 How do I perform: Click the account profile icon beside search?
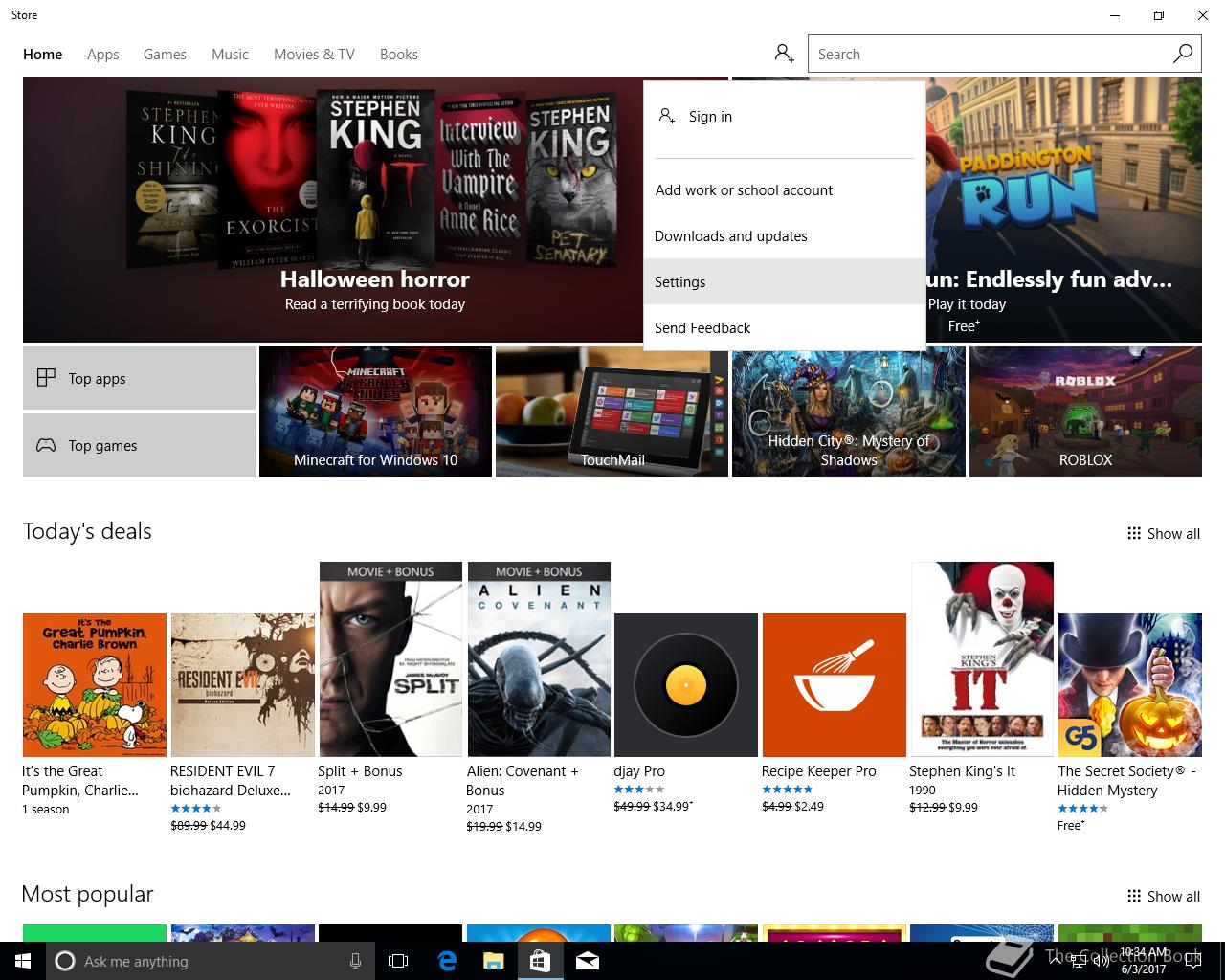pos(785,54)
